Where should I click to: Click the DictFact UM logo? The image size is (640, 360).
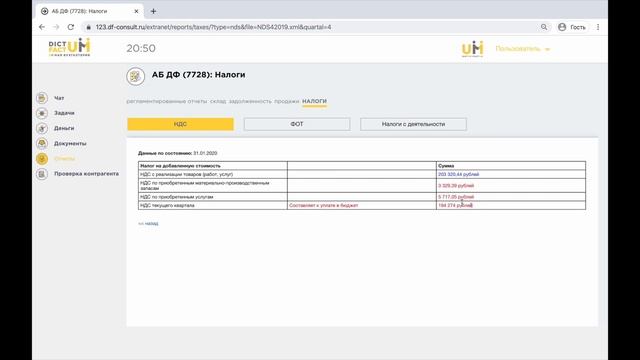[x=69, y=47]
